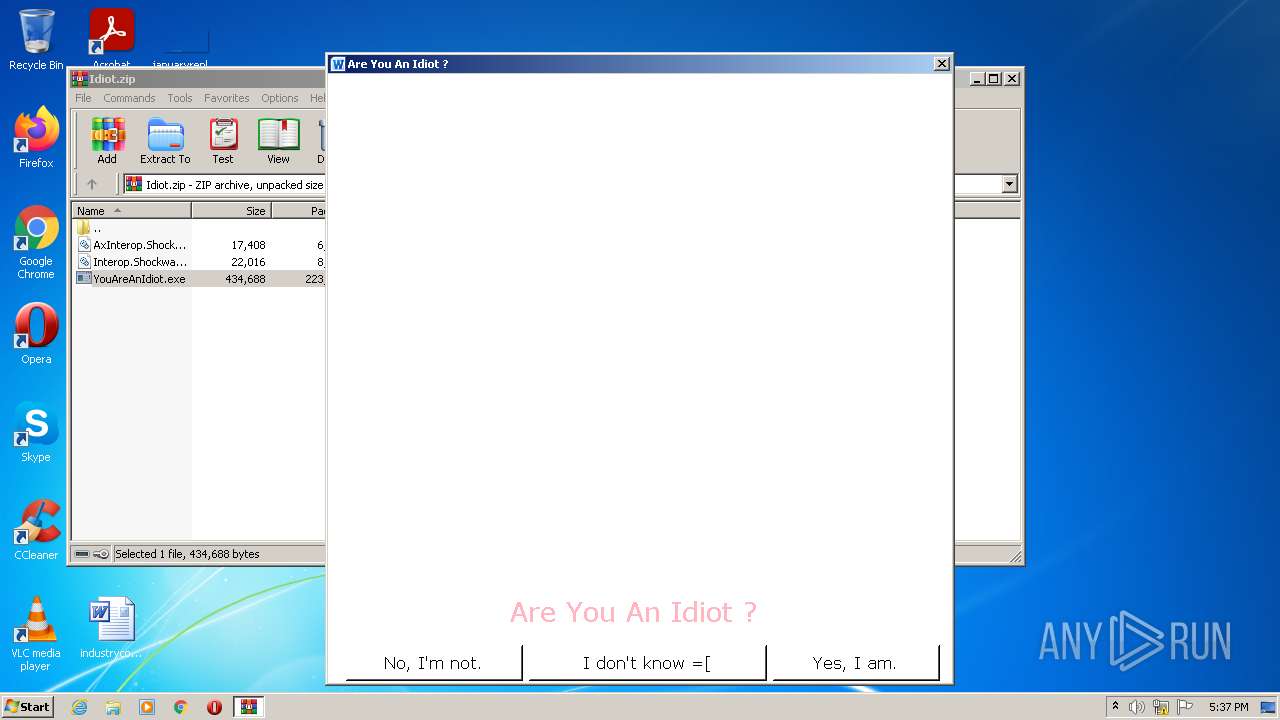Select the AxInterop.Shock... file row
The width and height of the screenshot is (1280, 720).
(x=198, y=245)
